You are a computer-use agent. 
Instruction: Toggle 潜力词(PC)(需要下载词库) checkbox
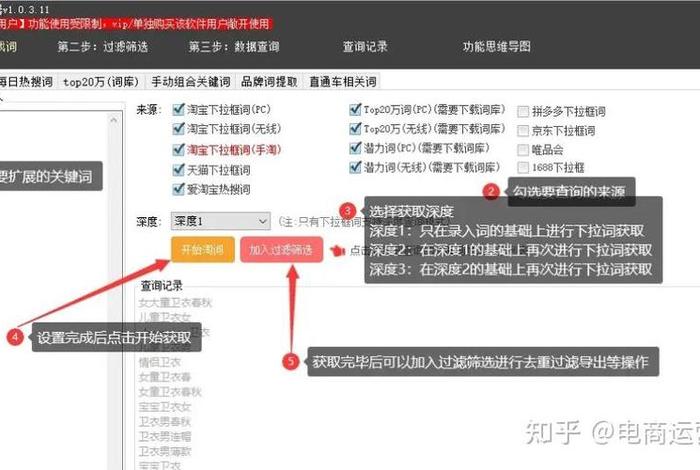coord(355,148)
